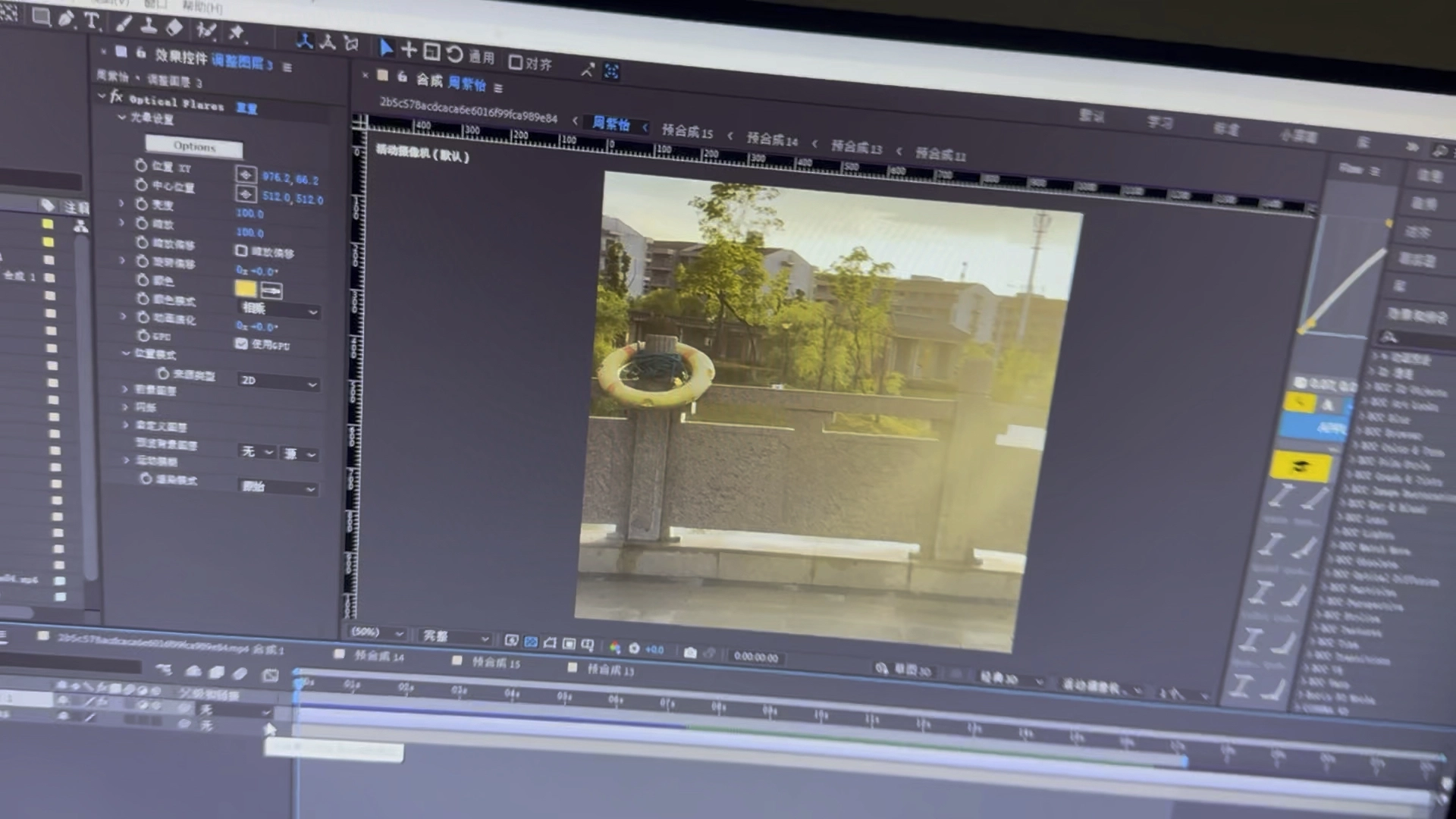Open the 预合成 14 timeline tab
Viewport: 1456px width, 819px height.
pyautogui.click(x=379, y=656)
